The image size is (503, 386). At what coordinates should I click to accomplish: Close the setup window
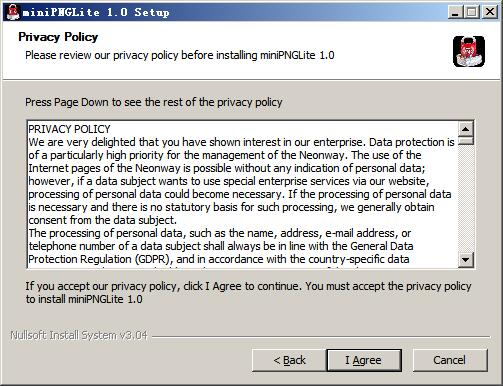pos(490,12)
